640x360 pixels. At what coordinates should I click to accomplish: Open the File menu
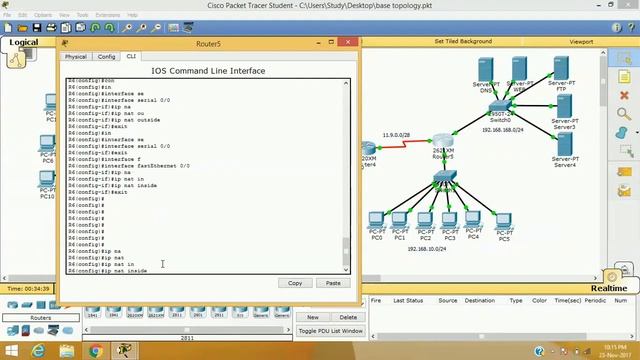pyautogui.click(x=7, y=15)
